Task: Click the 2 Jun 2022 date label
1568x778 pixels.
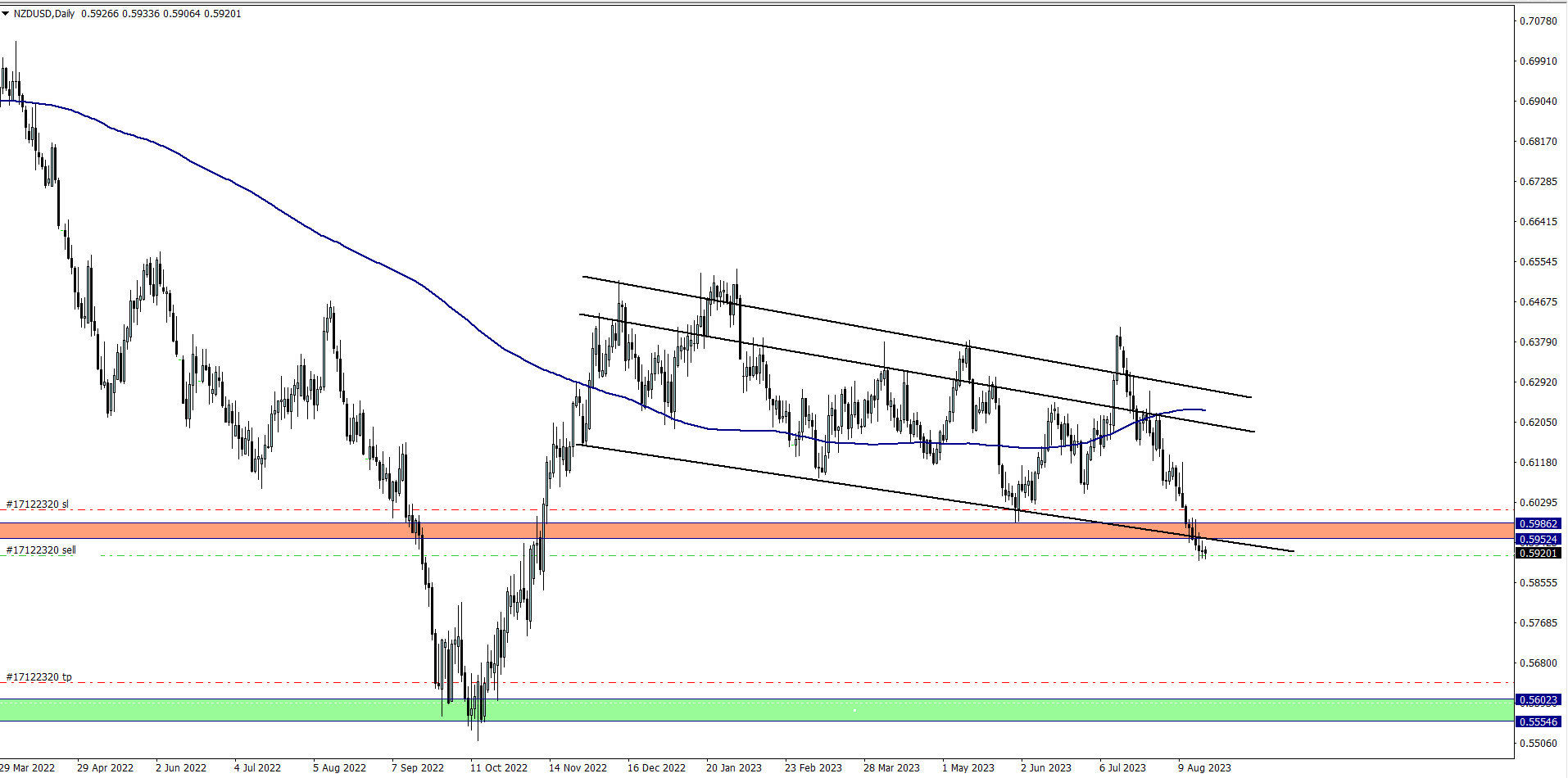Action: (x=181, y=767)
